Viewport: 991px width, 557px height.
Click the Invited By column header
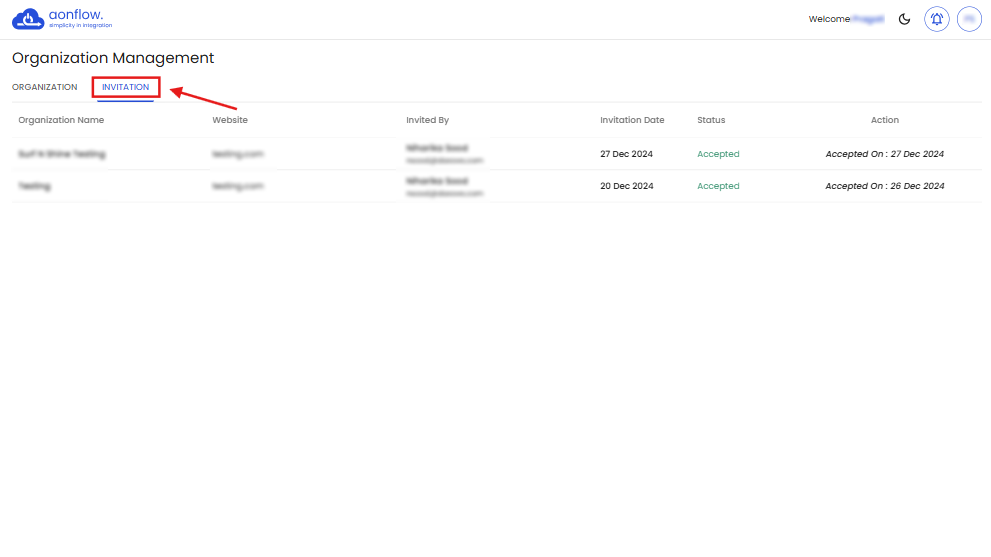click(x=427, y=120)
